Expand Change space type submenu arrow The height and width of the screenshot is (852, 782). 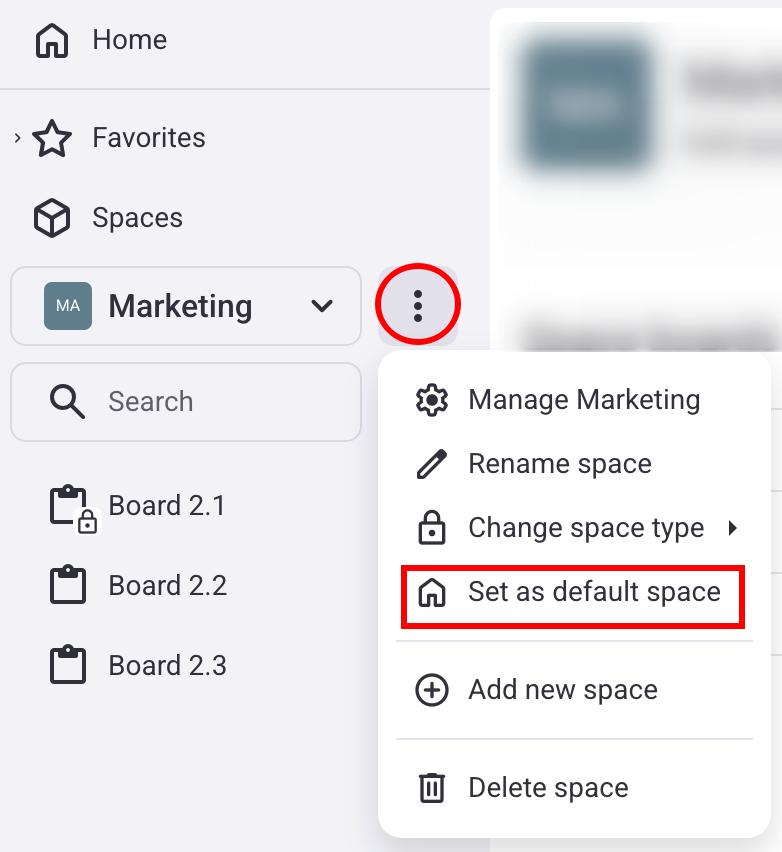pyautogui.click(x=733, y=528)
